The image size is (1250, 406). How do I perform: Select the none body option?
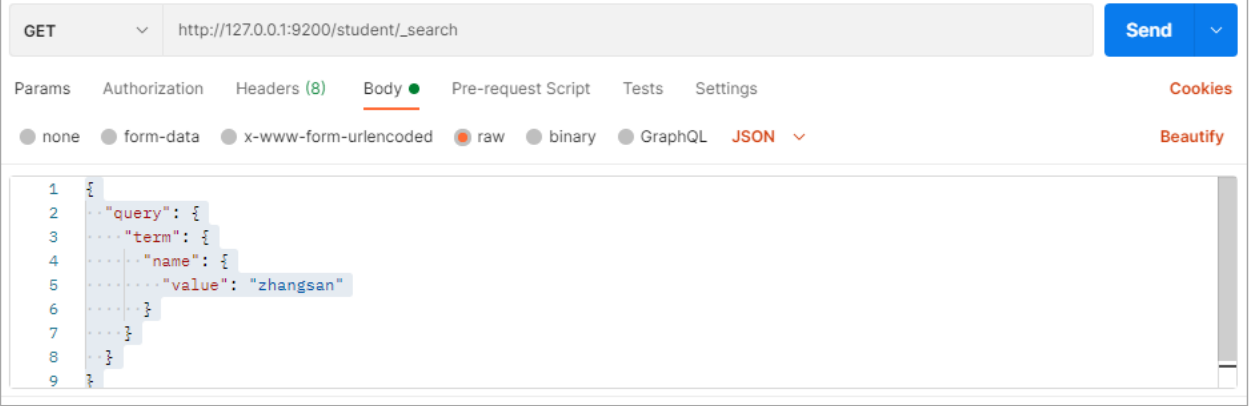click(27, 137)
